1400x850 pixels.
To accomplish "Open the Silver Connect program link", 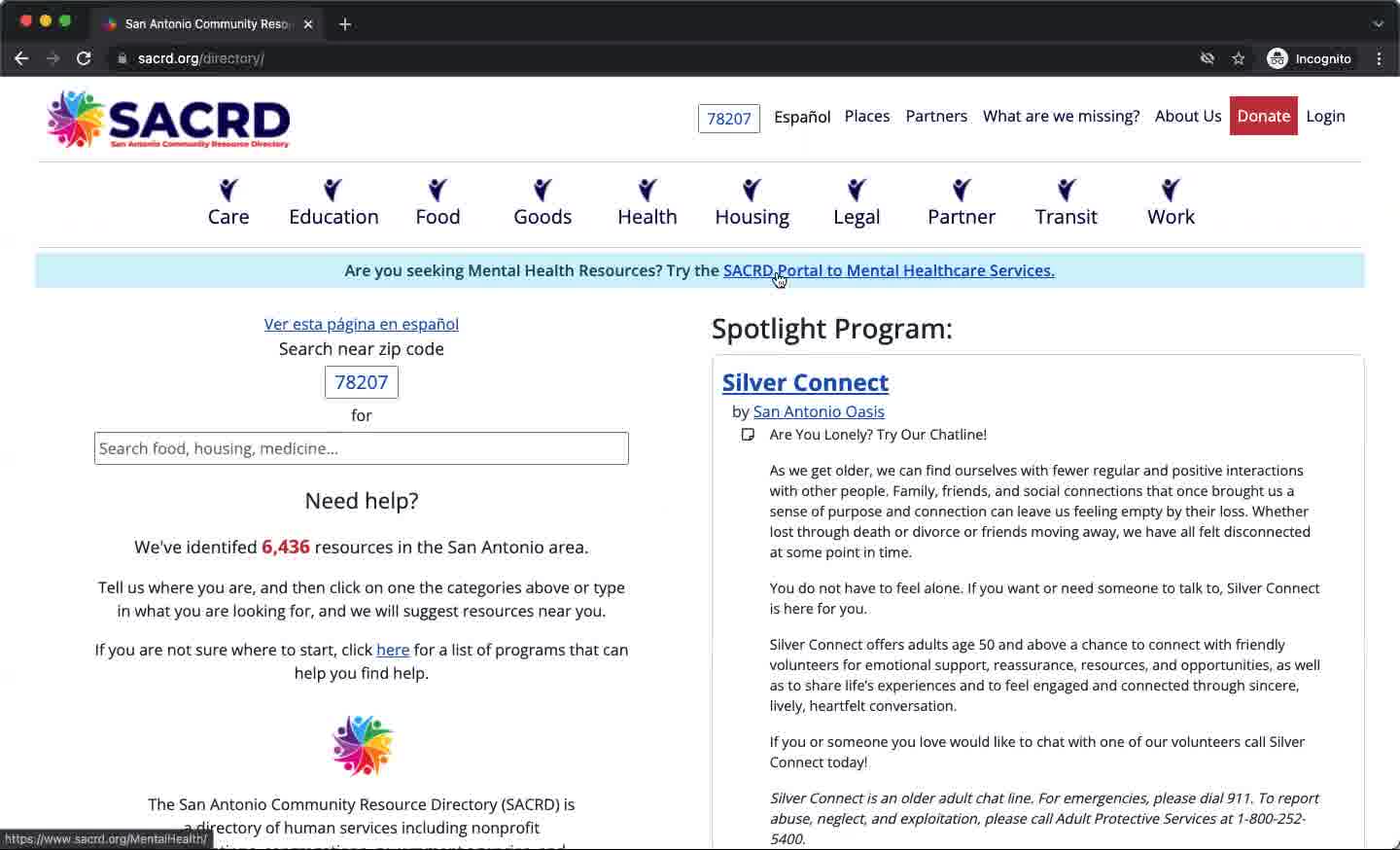I will (805, 382).
